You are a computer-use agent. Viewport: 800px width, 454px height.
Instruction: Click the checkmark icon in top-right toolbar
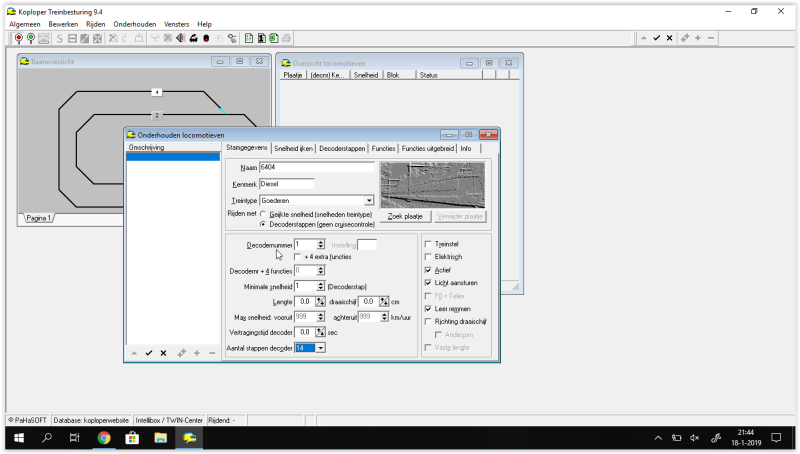point(657,38)
